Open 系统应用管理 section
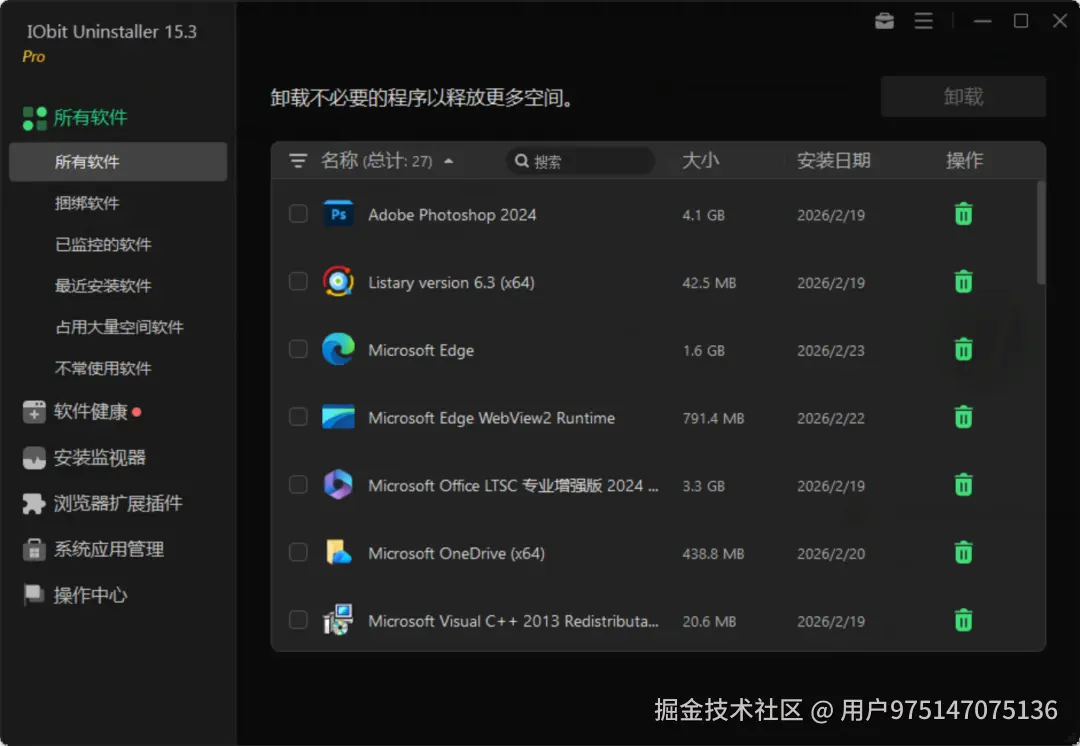 [x=109, y=550]
